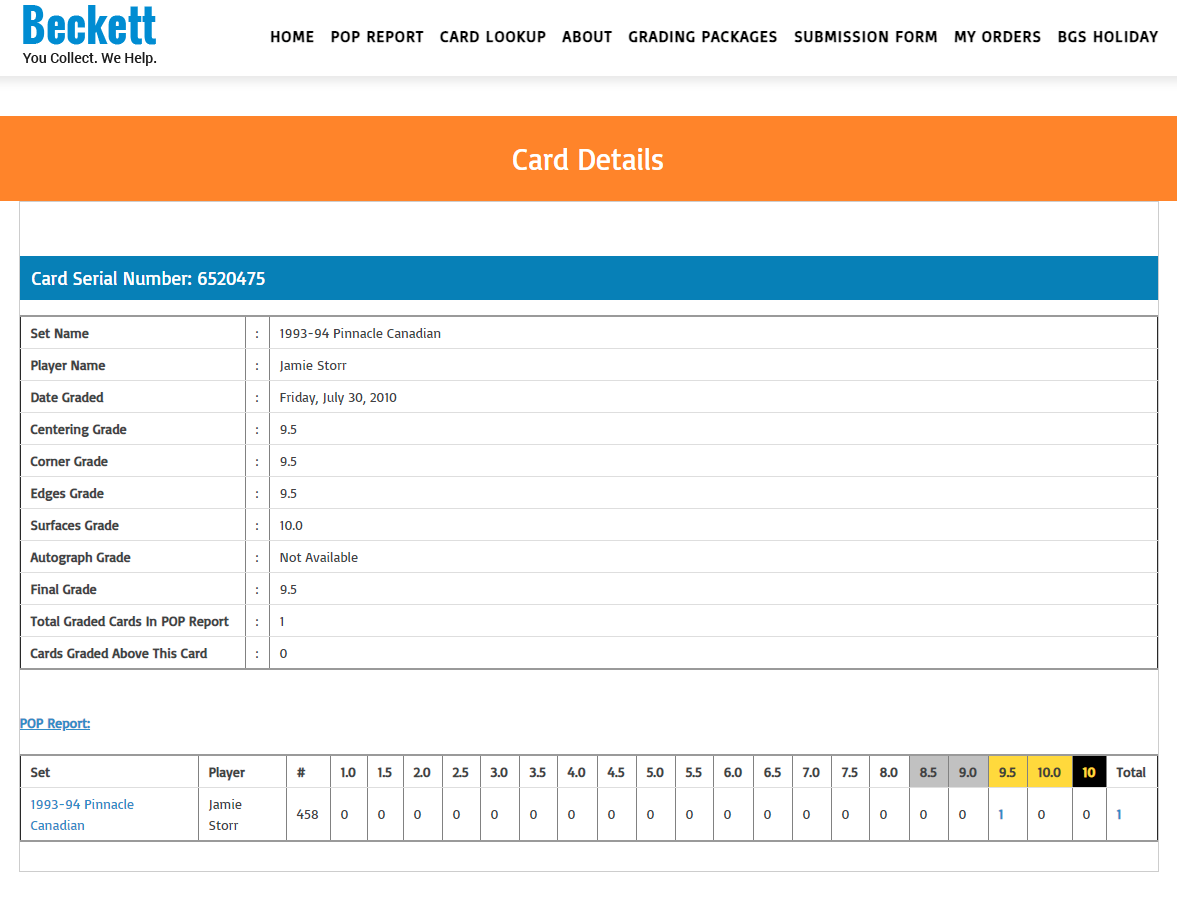Click 'Cards Graded Above This Card' label
Viewport: 1177px width, 900px height.
pos(119,654)
